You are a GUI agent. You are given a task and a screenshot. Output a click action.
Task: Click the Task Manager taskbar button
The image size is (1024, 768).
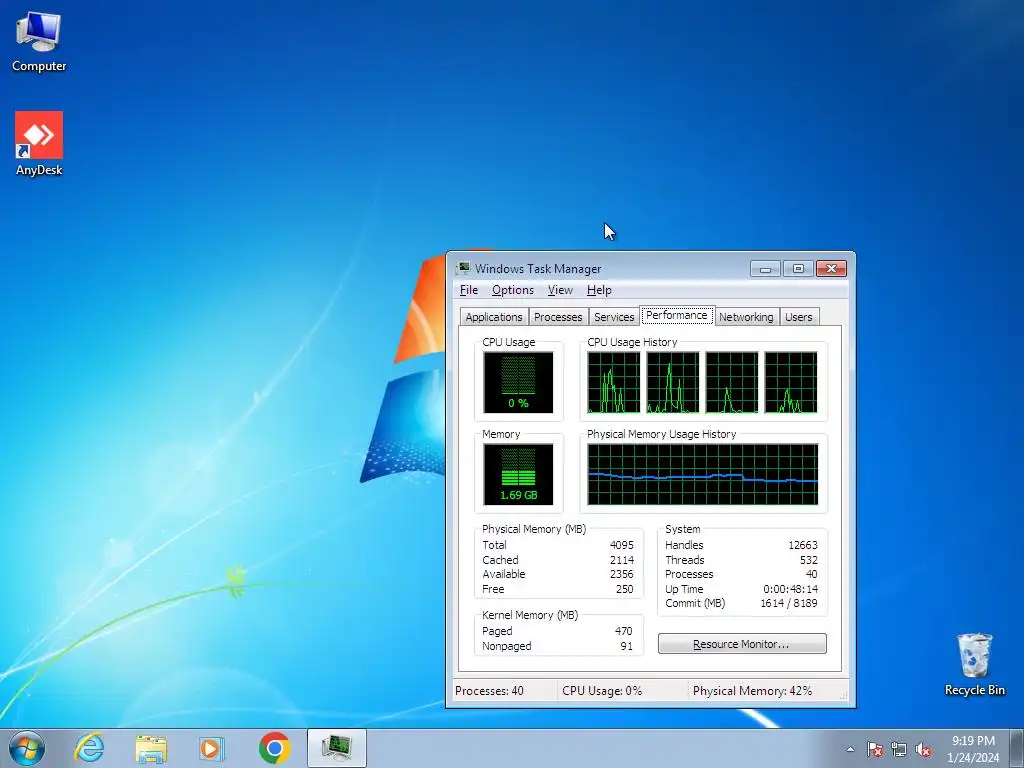336,748
